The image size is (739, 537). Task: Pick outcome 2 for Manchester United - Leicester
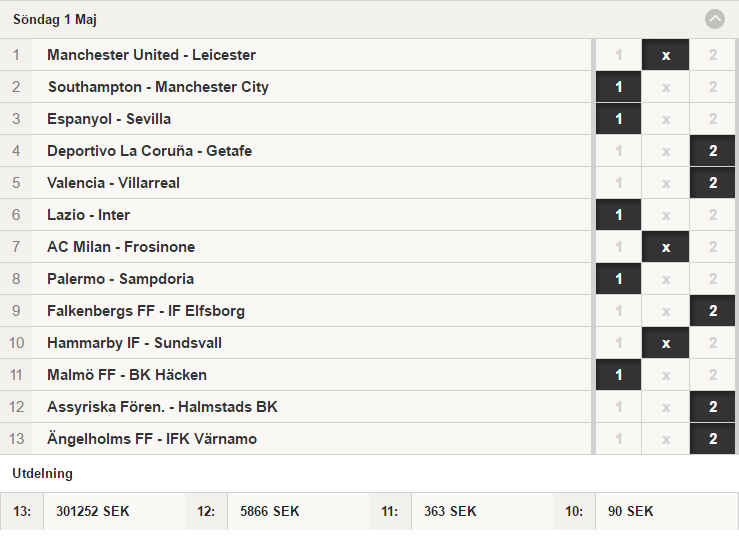click(x=713, y=55)
